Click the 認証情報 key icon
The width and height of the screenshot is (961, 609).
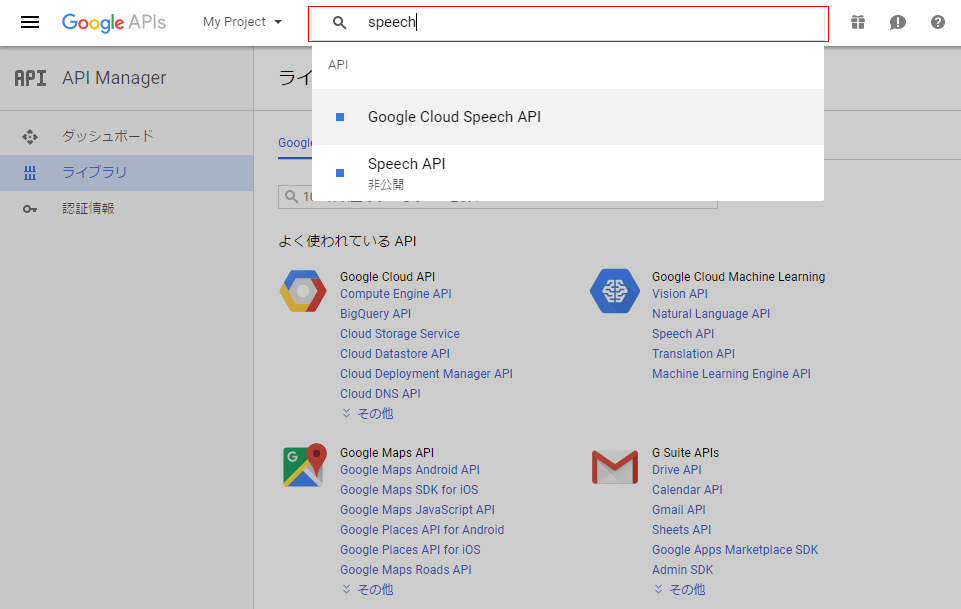(x=29, y=209)
